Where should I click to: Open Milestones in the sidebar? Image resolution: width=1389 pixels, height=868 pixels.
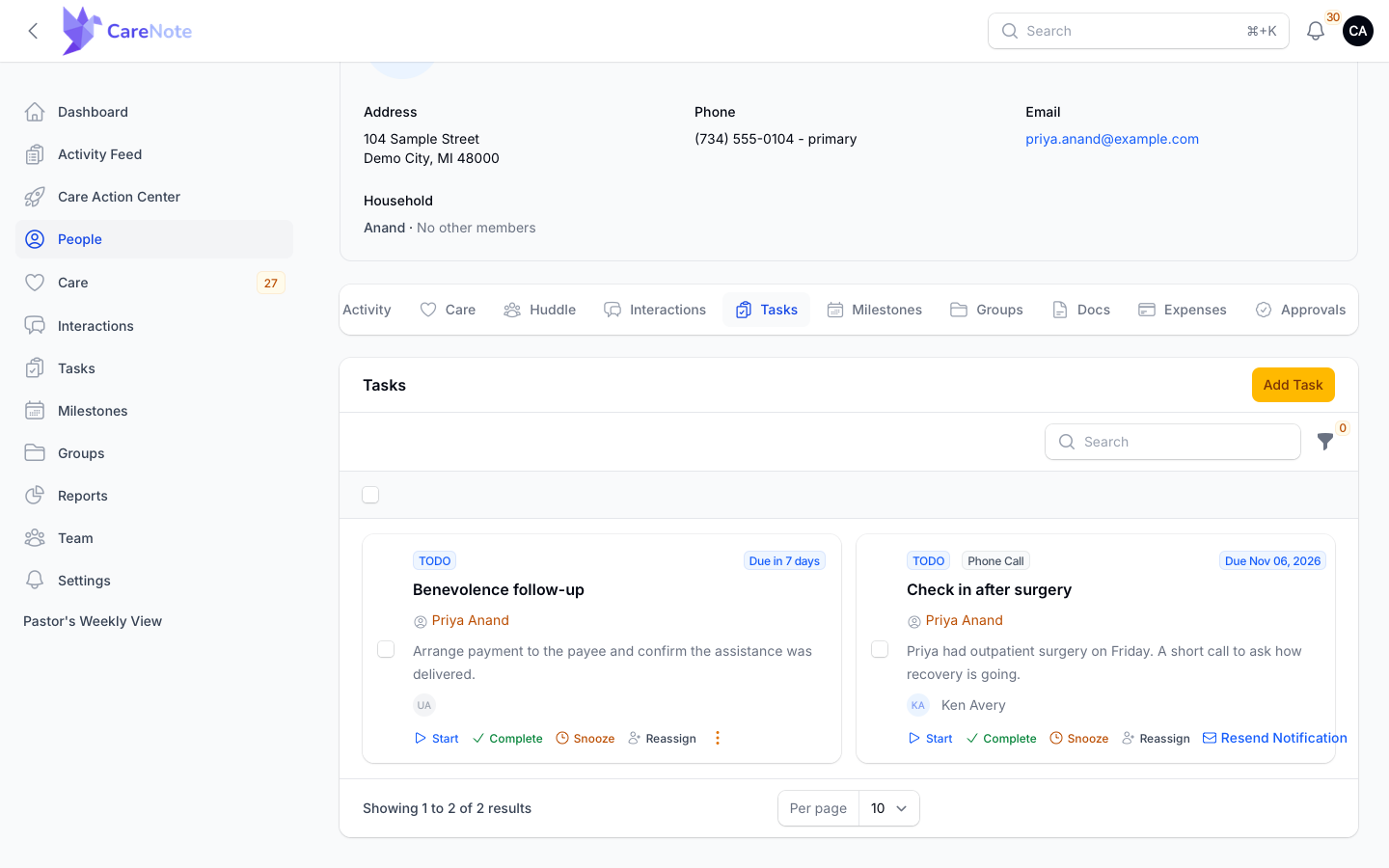154,411
